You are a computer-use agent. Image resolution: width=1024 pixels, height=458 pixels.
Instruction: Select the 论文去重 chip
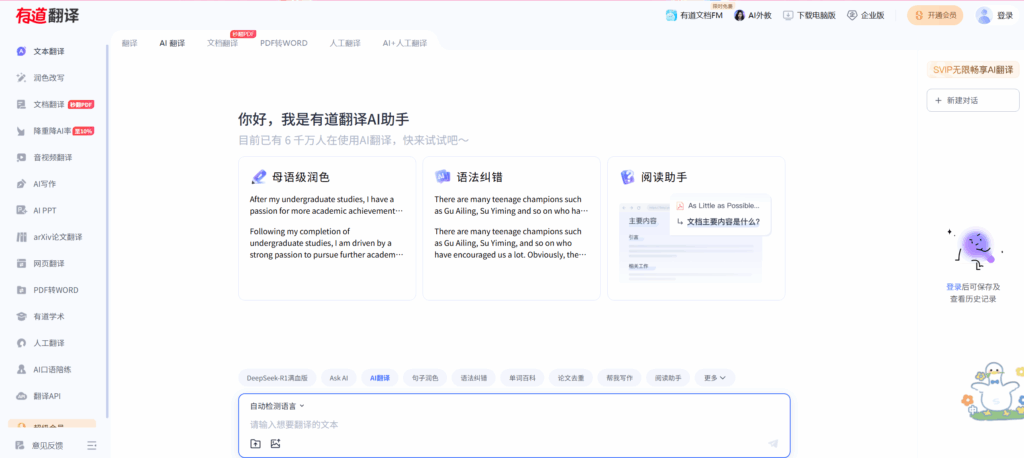(571, 378)
